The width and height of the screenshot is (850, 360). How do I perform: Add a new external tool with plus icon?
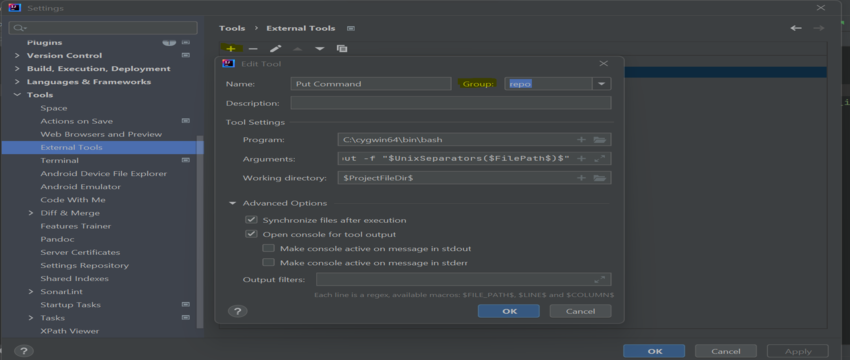pyautogui.click(x=231, y=48)
